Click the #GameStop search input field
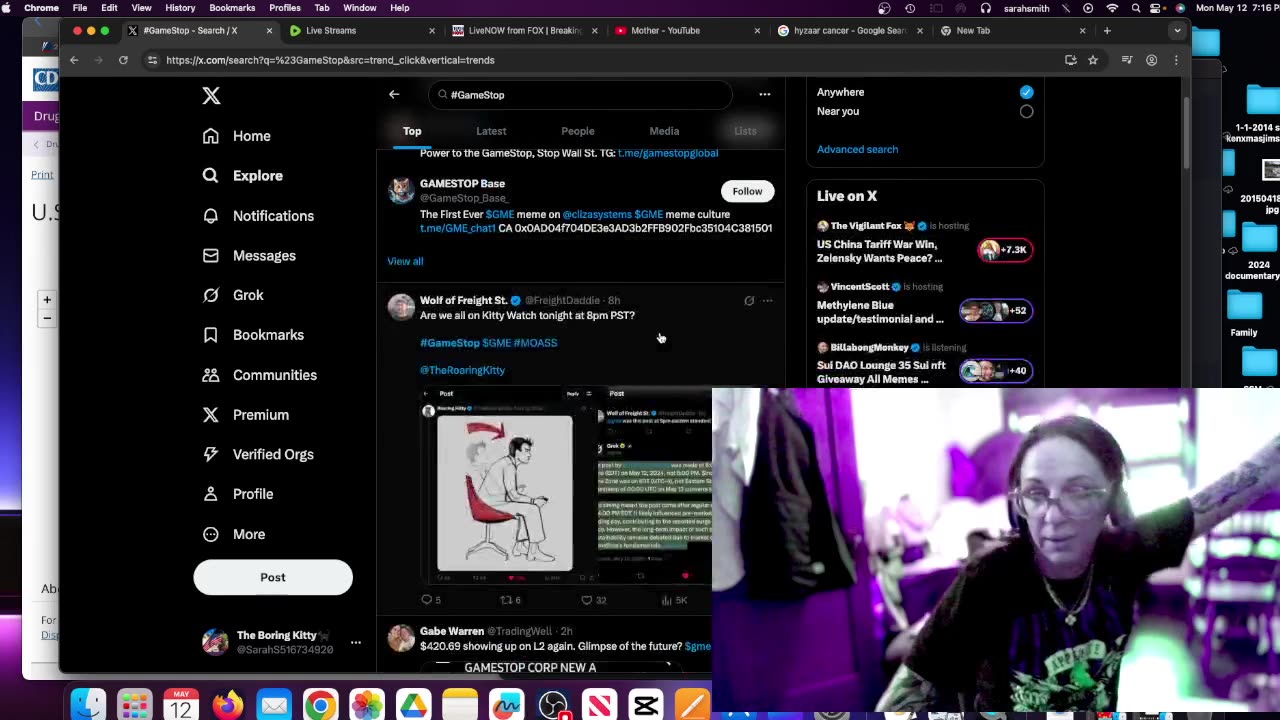This screenshot has height=720, width=1280. (x=580, y=95)
